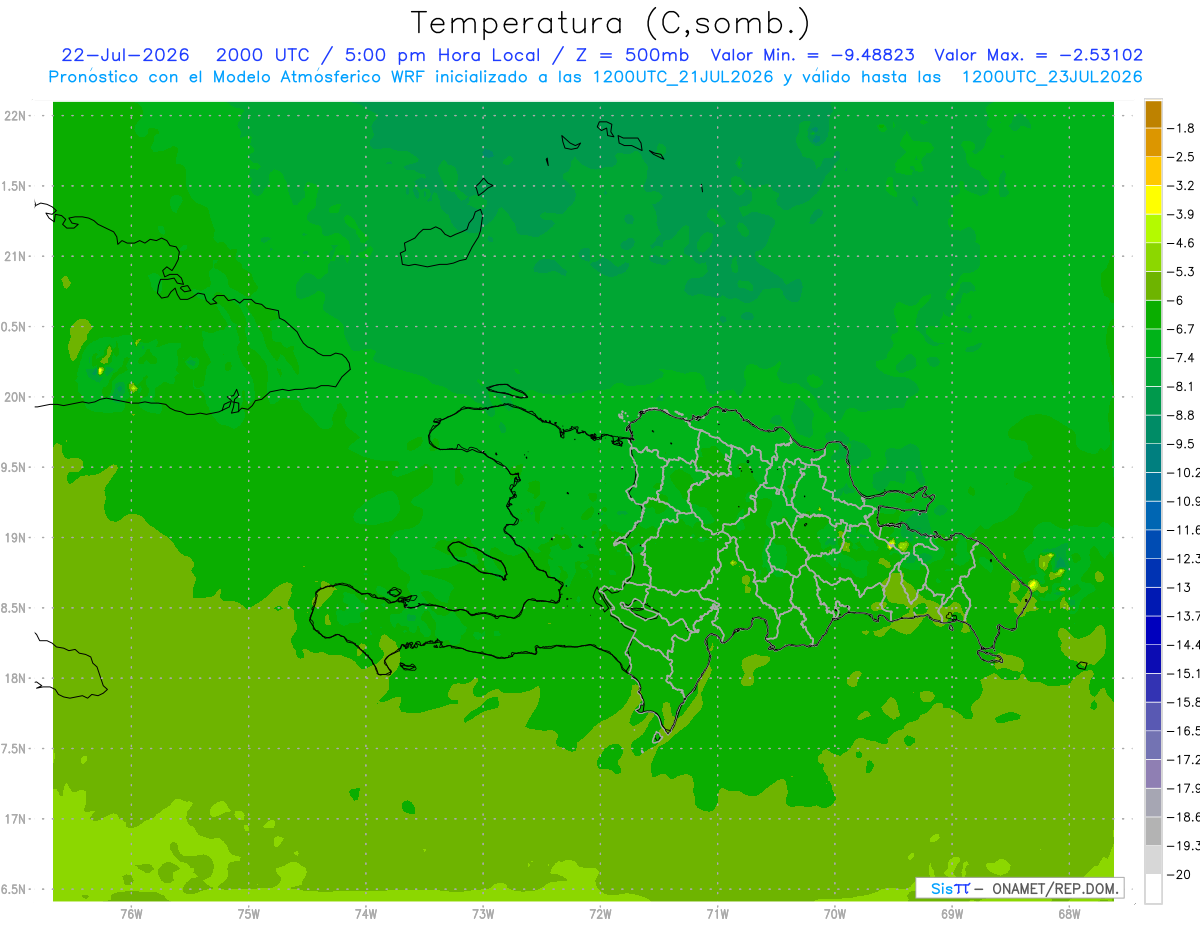Click the longitude label '68W'
The height and width of the screenshot is (927, 1200).
pos(1068,914)
